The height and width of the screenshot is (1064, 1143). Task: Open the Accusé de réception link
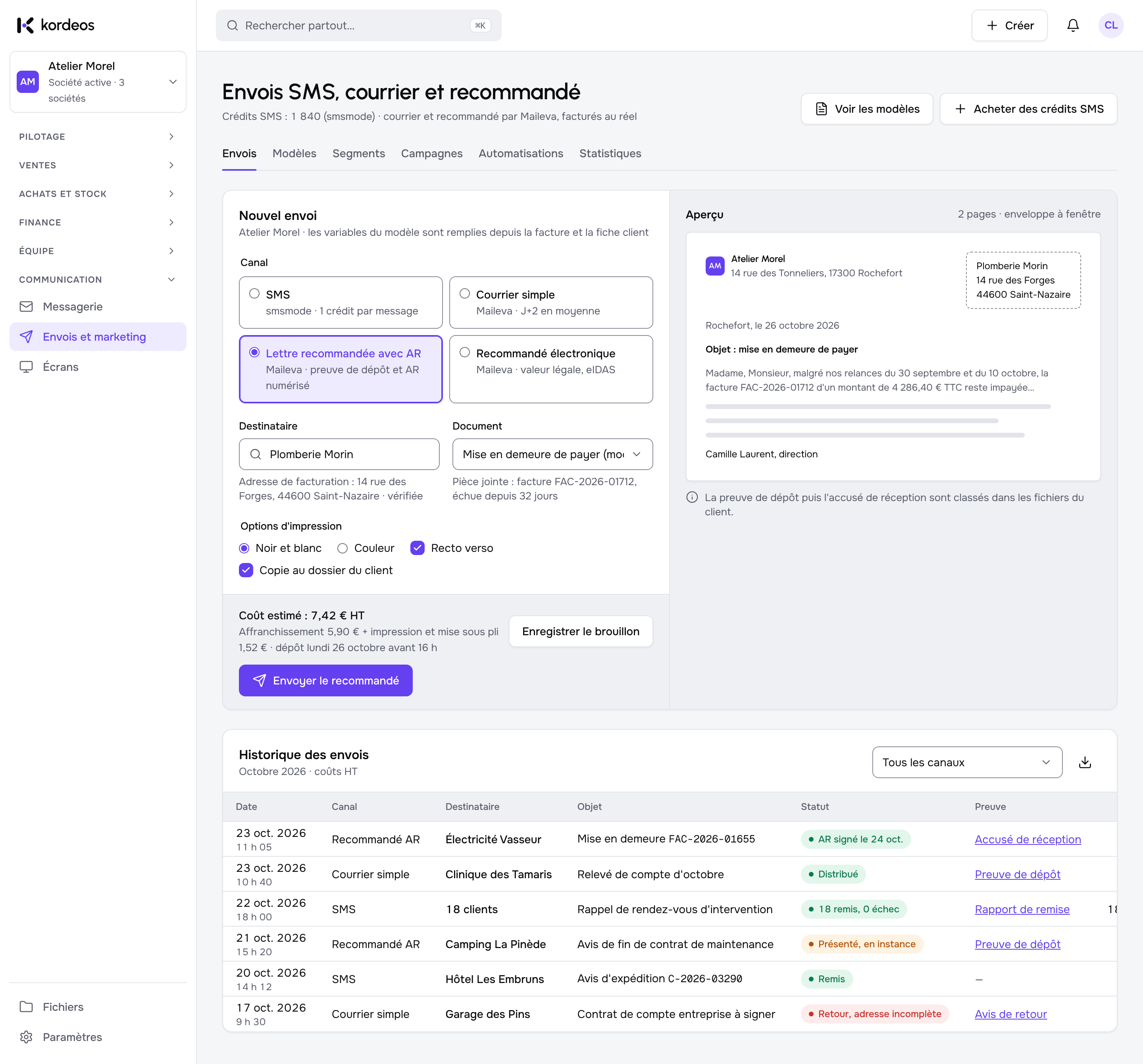pyautogui.click(x=1028, y=839)
